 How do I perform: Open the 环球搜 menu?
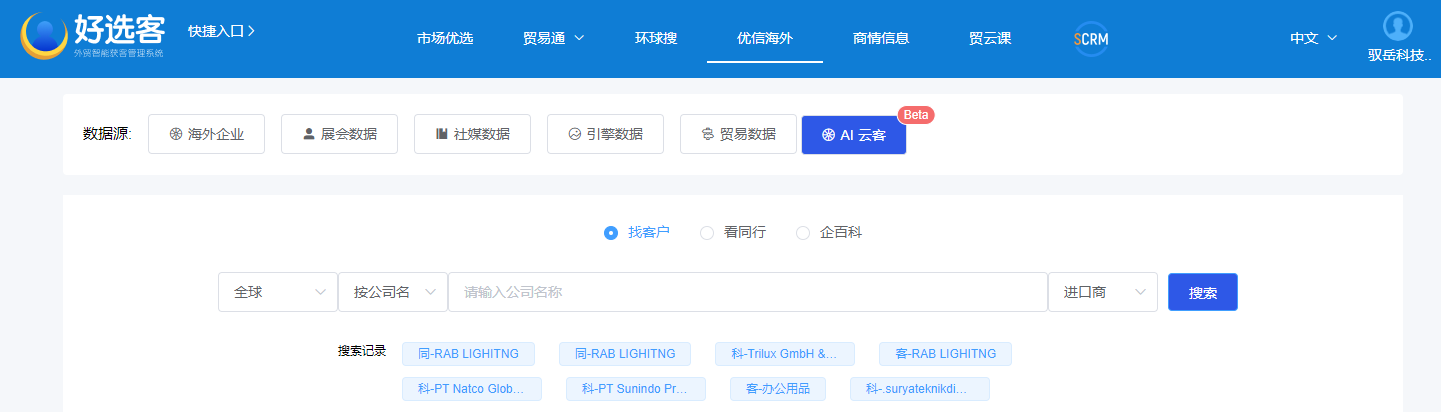pyautogui.click(x=656, y=38)
